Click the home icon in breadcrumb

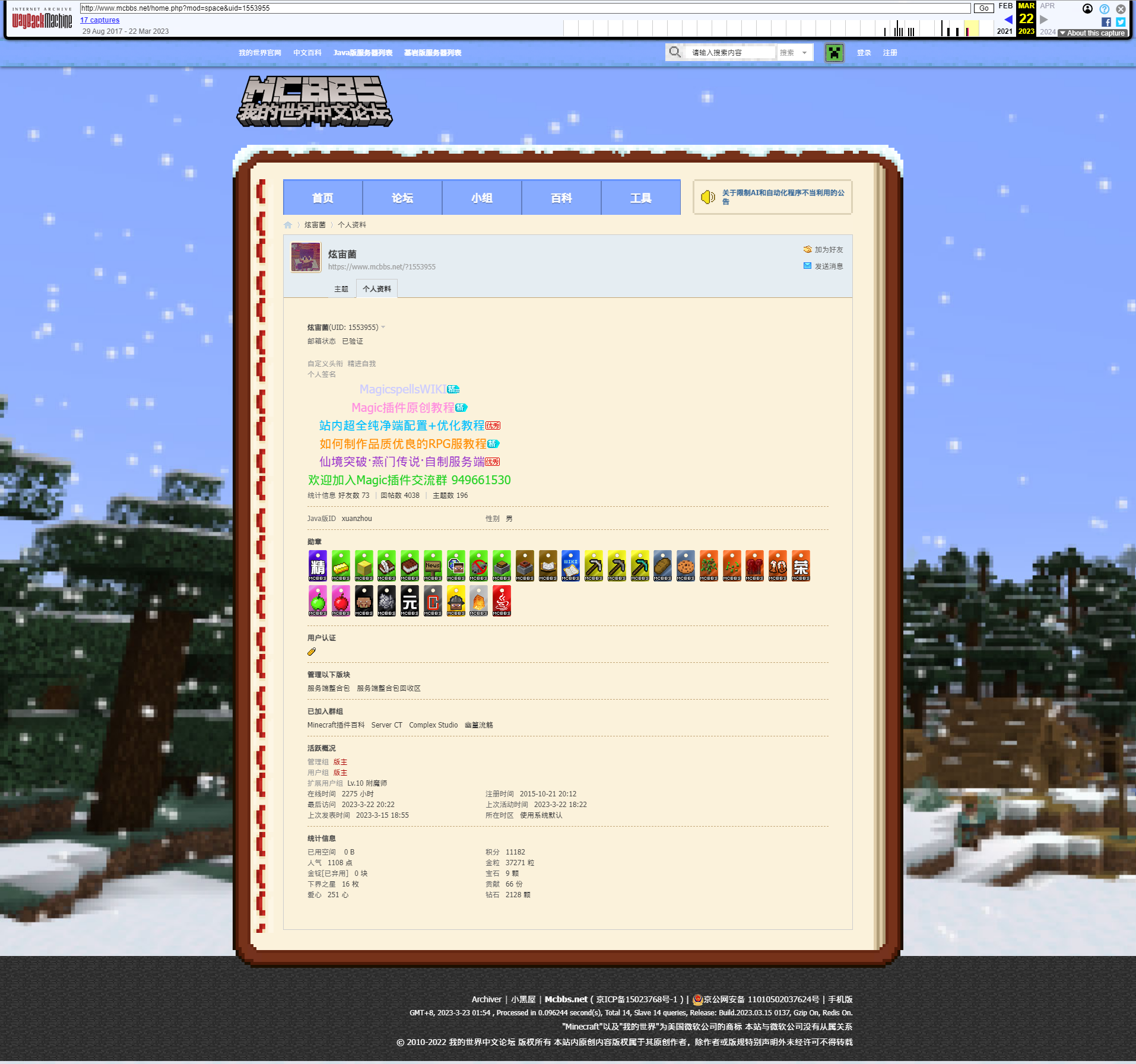(x=288, y=225)
